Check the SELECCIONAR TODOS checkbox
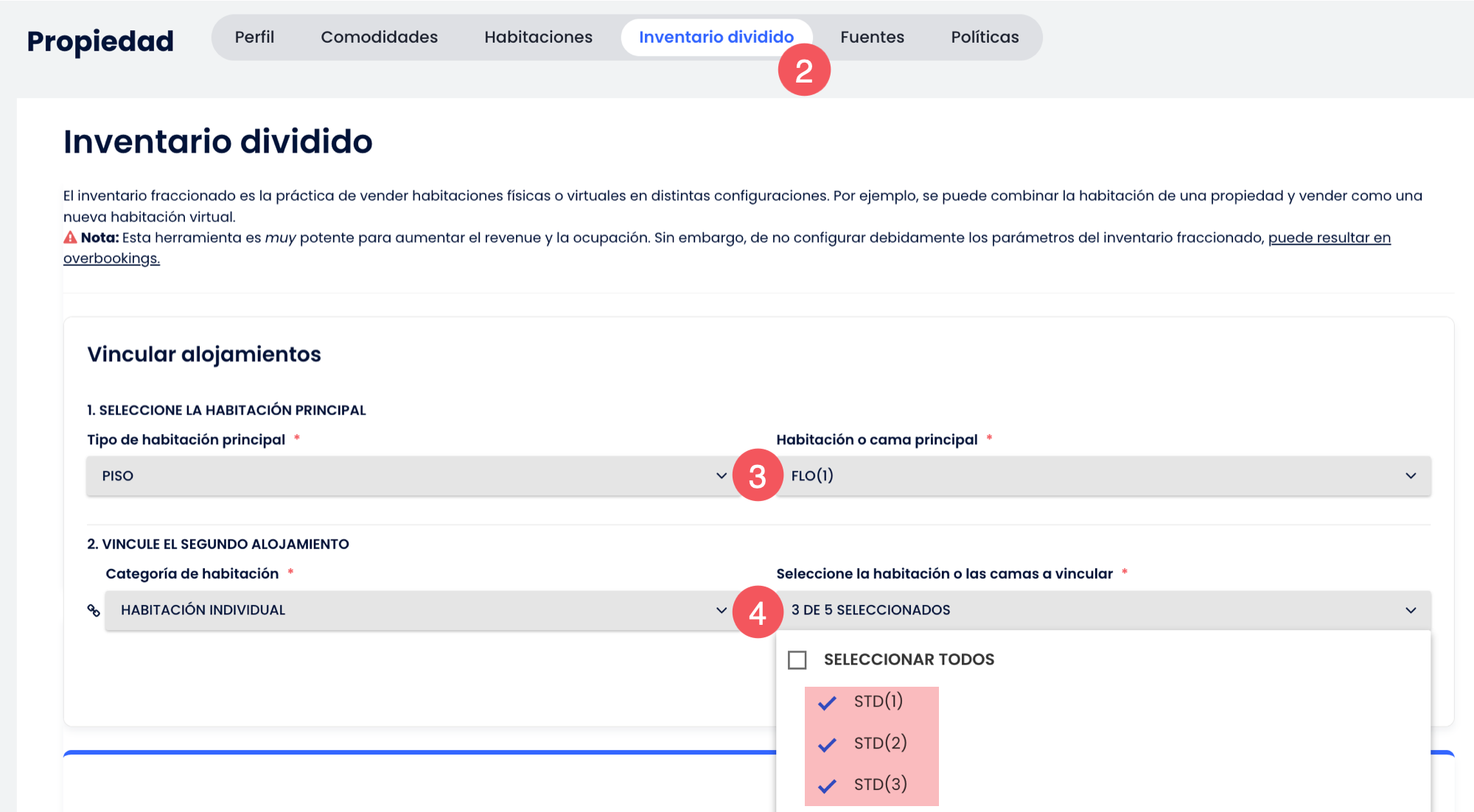 (x=797, y=659)
